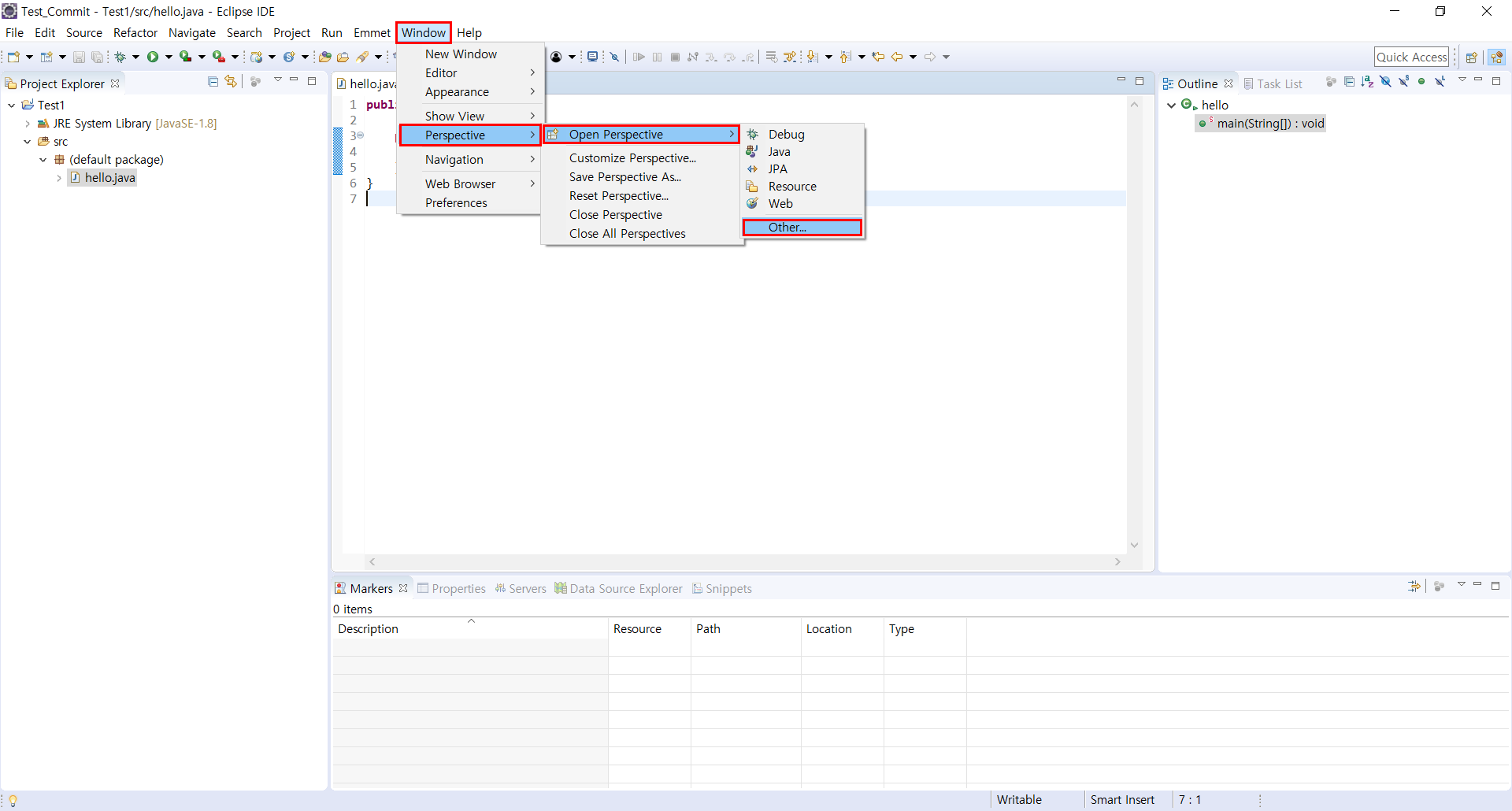Open Project Explorer View Menu triangle

click(277, 80)
